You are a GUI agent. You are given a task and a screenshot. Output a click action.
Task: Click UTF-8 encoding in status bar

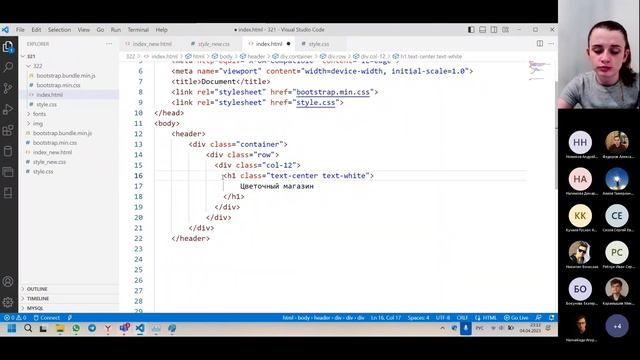coord(443,318)
